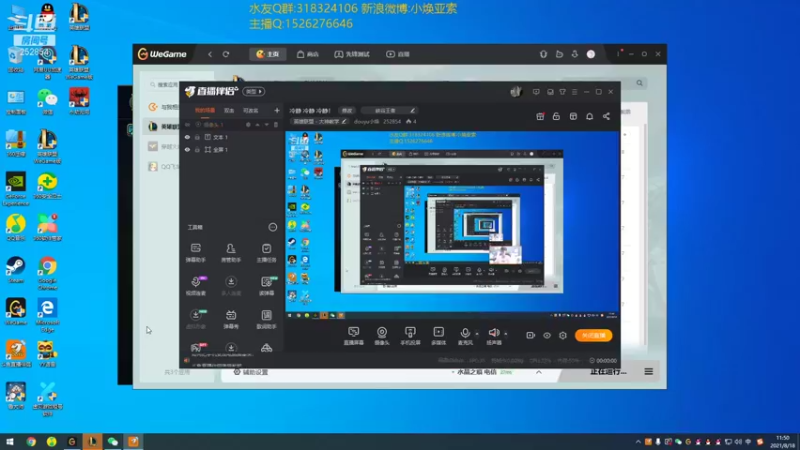Edit the stream category tag pencil
This screenshot has height=450, width=800.
click(x=344, y=121)
